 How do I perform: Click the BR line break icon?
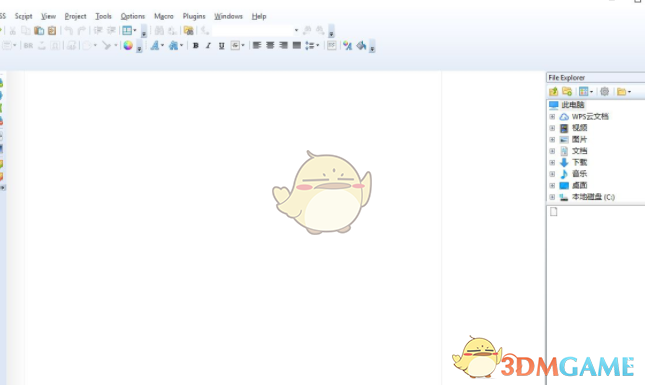click(28, 46)
